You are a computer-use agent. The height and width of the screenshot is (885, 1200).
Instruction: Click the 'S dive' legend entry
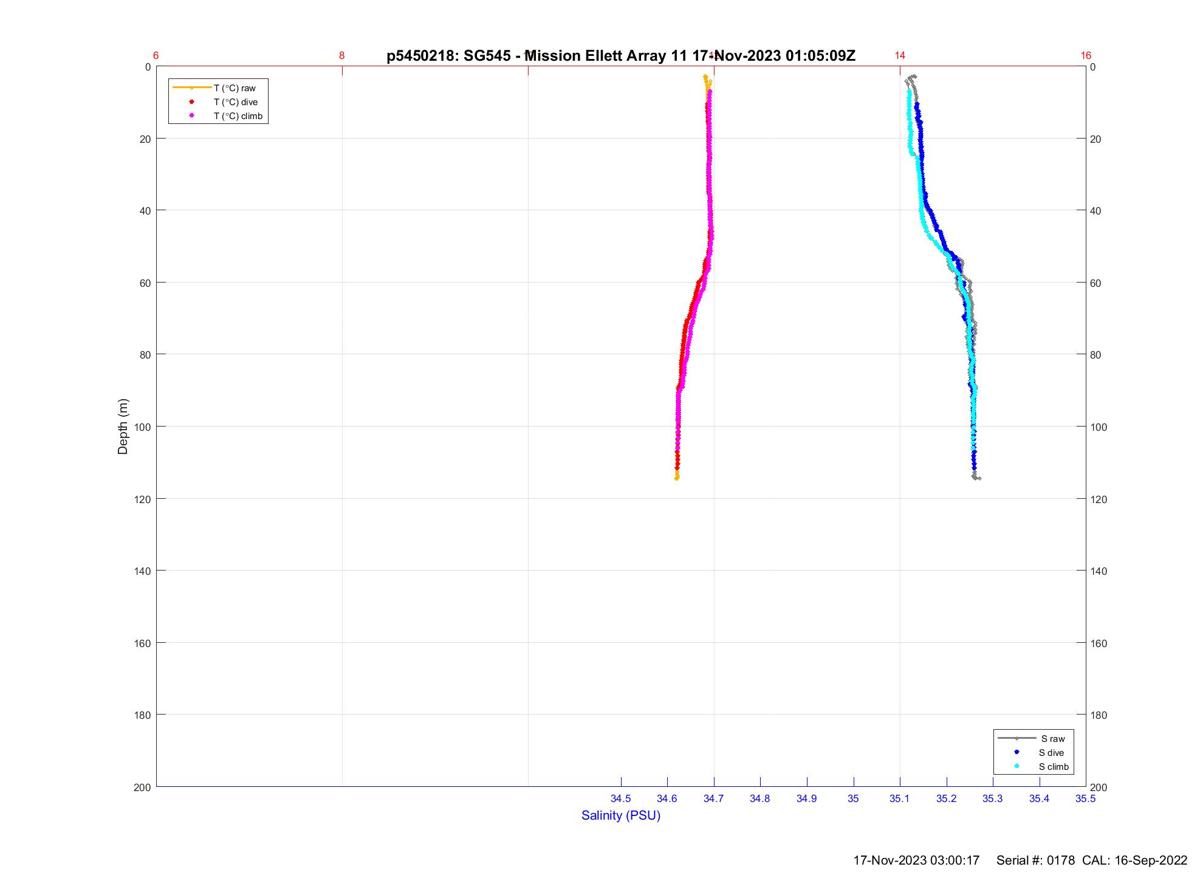point(1052,752)
